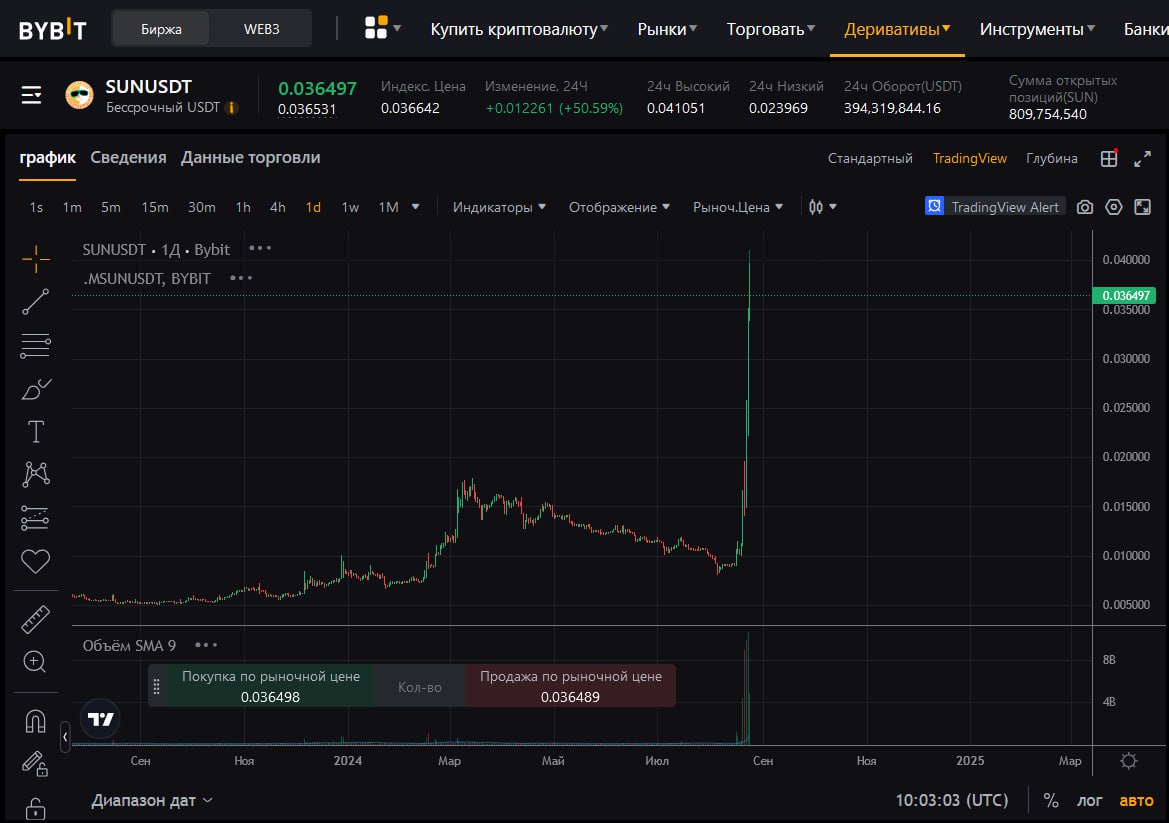This screenshot has height=823, width=1169.
Task: Click Покупка по рыночной цене
Action: [270, 686]
